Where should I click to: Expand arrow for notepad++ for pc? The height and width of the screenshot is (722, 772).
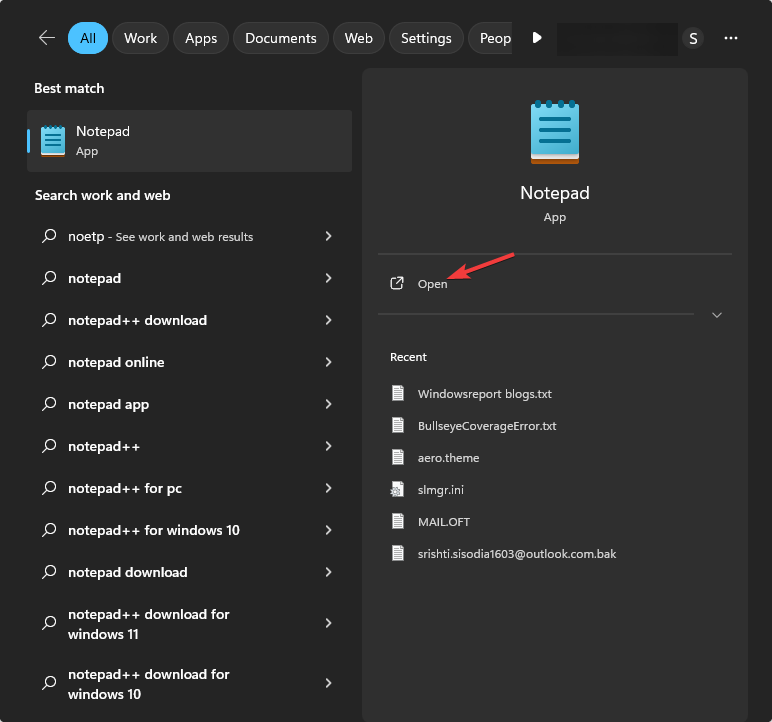coord(328,488)
